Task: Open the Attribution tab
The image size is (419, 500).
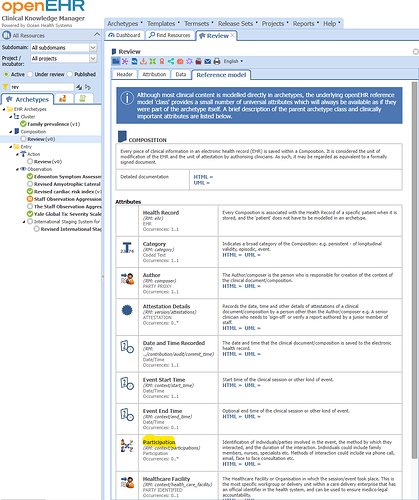Action: 154,75
